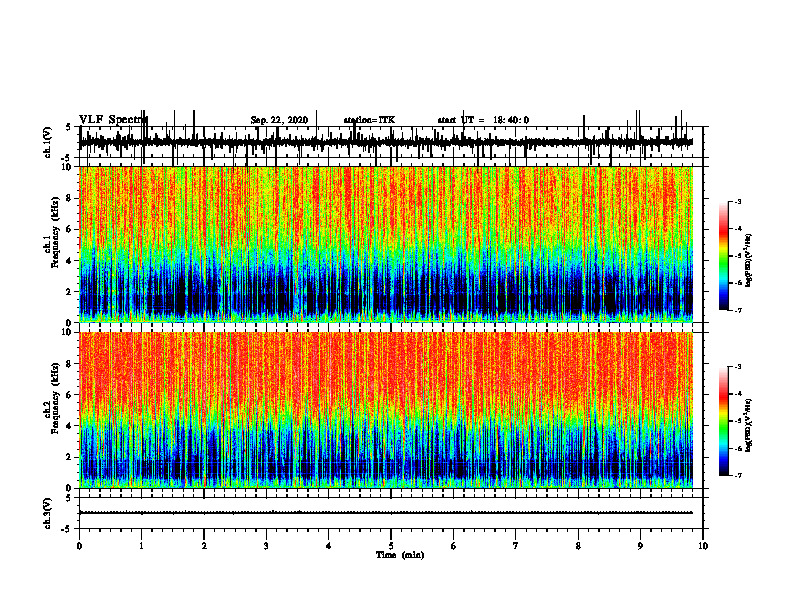792x612 pixels.
Task: Click the "Time (min)" axis title
Action: (400, 555)
